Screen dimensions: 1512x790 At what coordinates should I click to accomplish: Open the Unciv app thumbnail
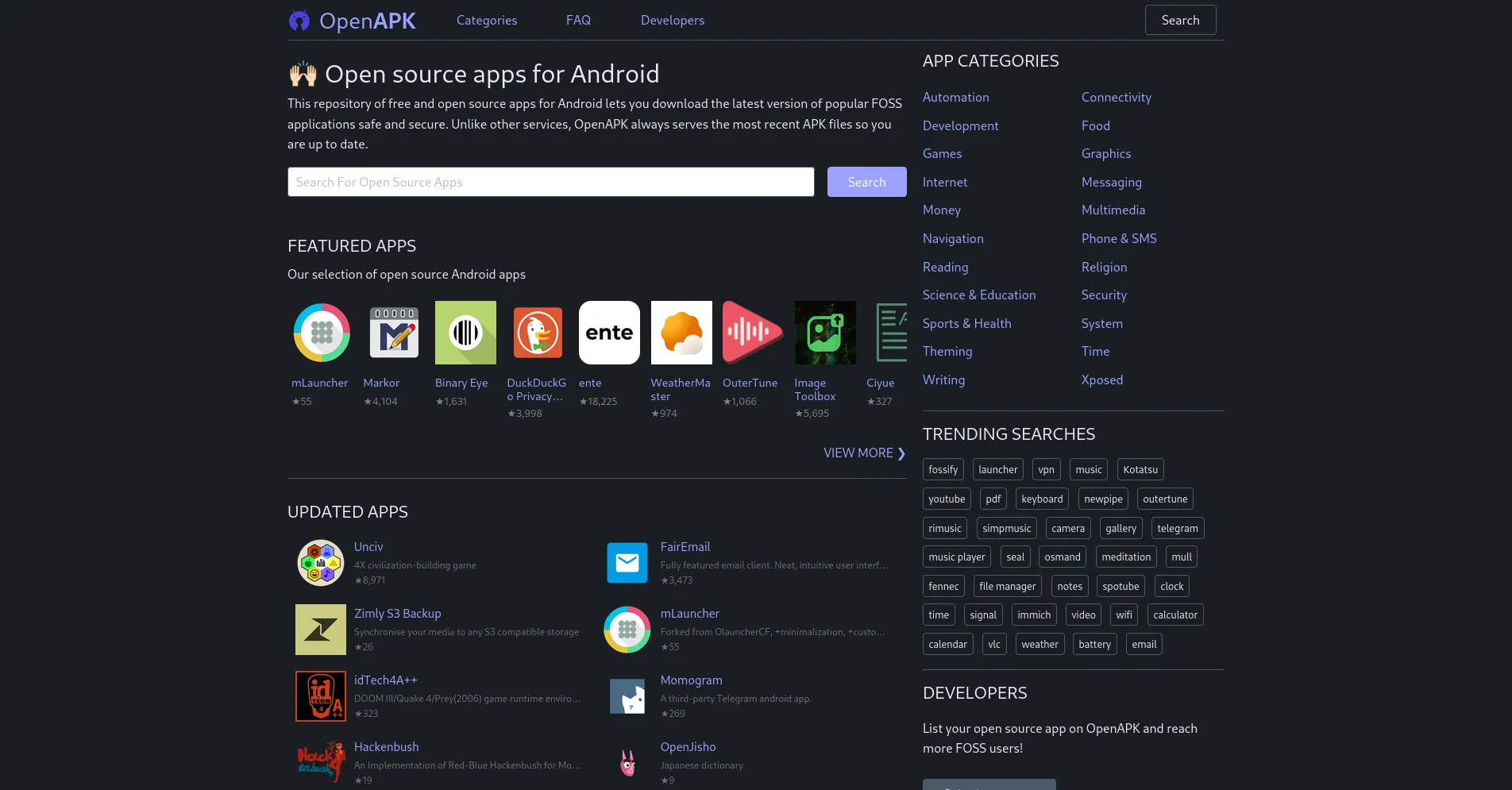320,562
